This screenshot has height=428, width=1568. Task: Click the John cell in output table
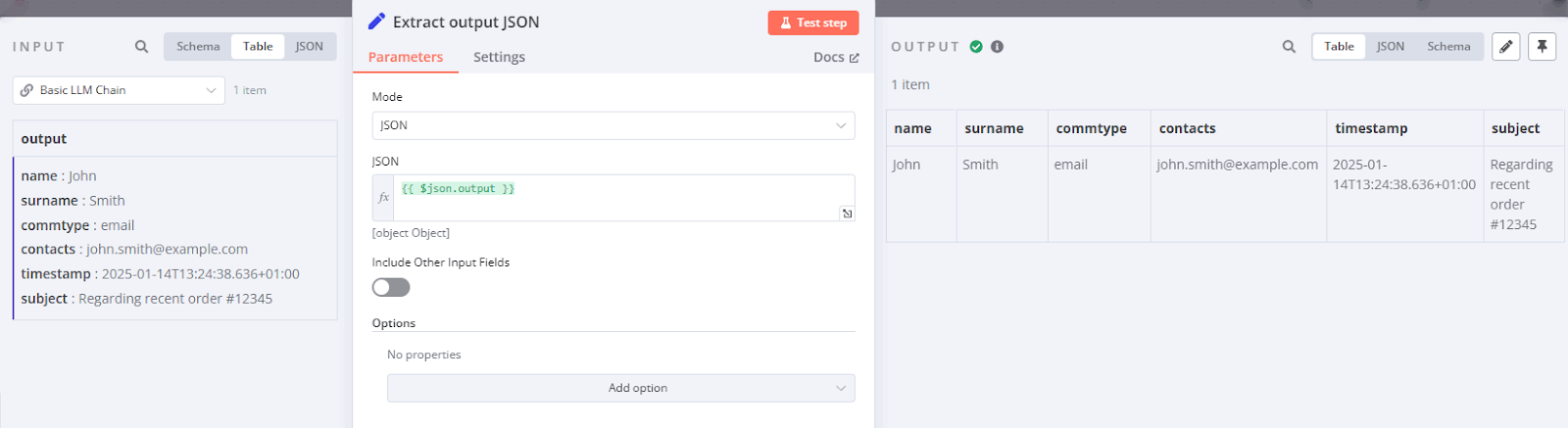coord(921,194)
